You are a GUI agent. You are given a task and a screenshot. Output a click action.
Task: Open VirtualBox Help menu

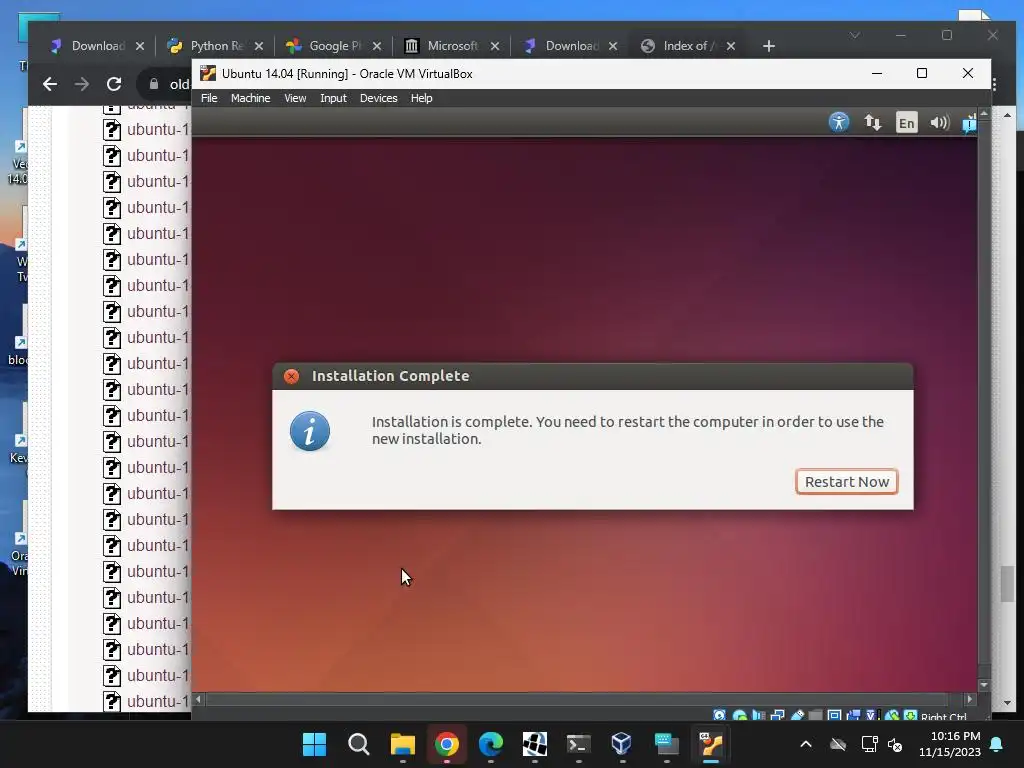pyautogui.click(x=421, y=98)
